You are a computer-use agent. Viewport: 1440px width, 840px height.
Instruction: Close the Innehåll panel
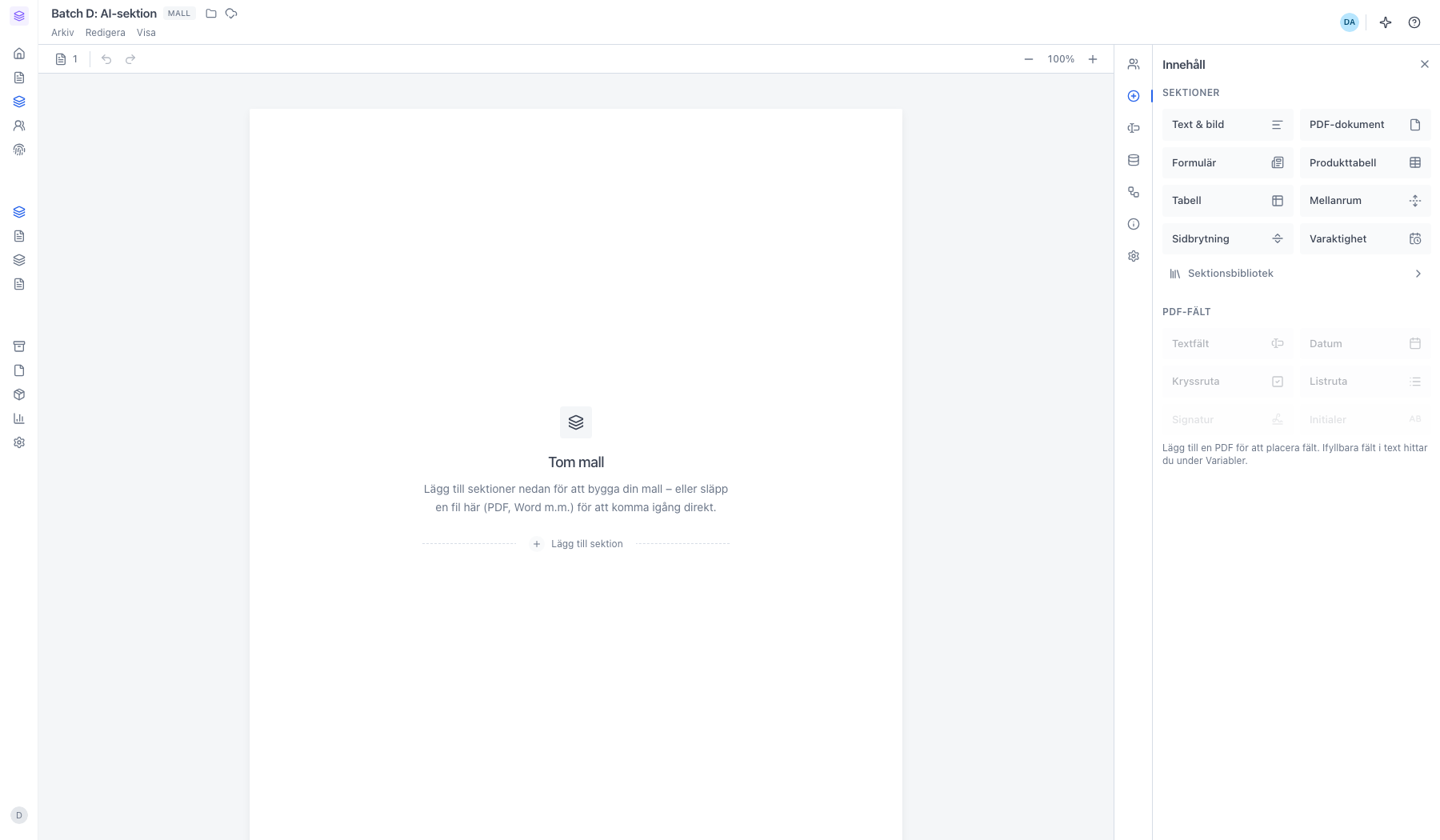(x=1425, y=64)
